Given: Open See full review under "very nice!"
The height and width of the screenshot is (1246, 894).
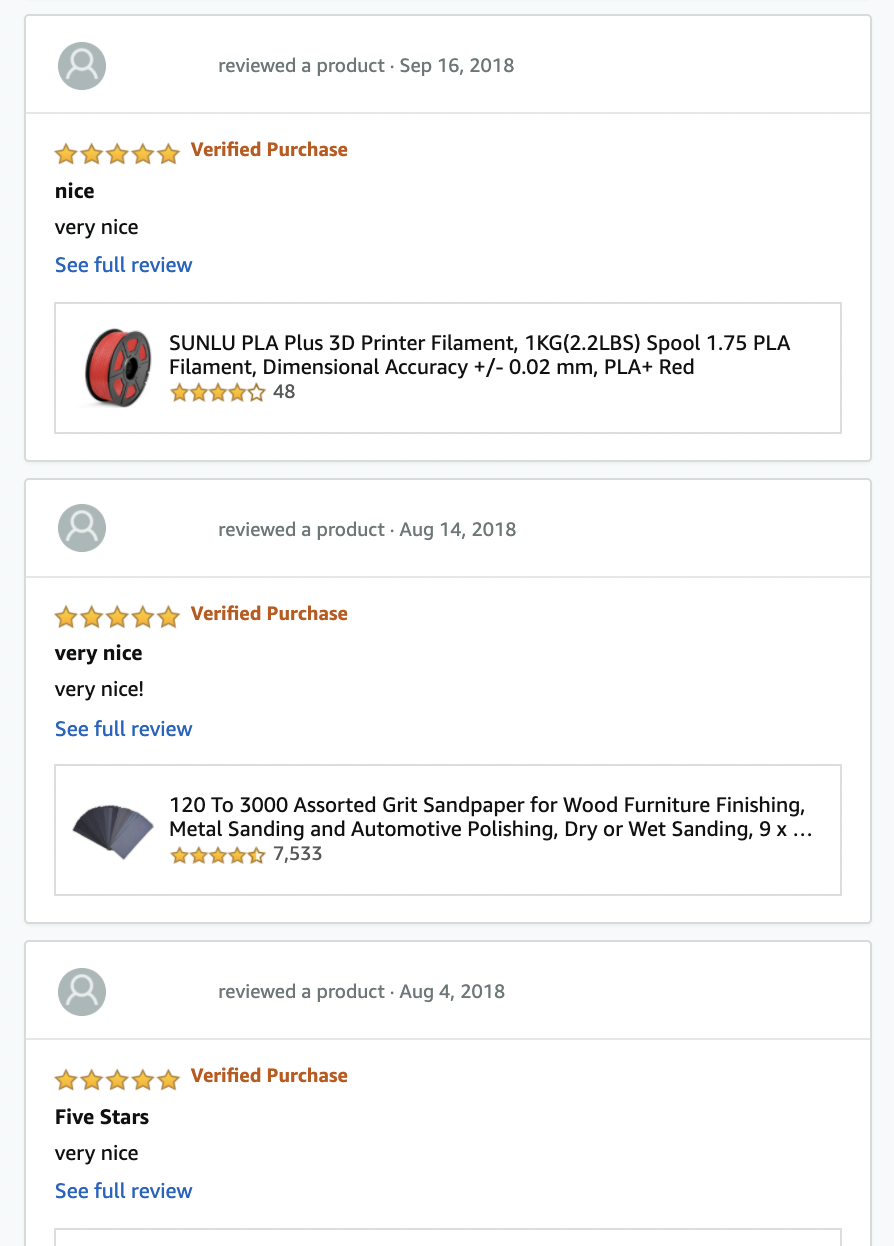Looking at the screenshot, I should tap(123, 729).
